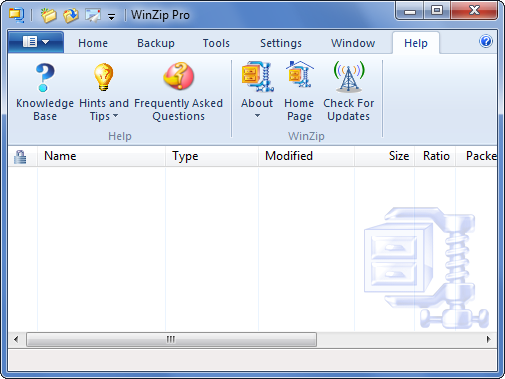Click the Hints and Tips lightbulb icon
Viewport: 505px width, 379px height.
pos(103,77)
